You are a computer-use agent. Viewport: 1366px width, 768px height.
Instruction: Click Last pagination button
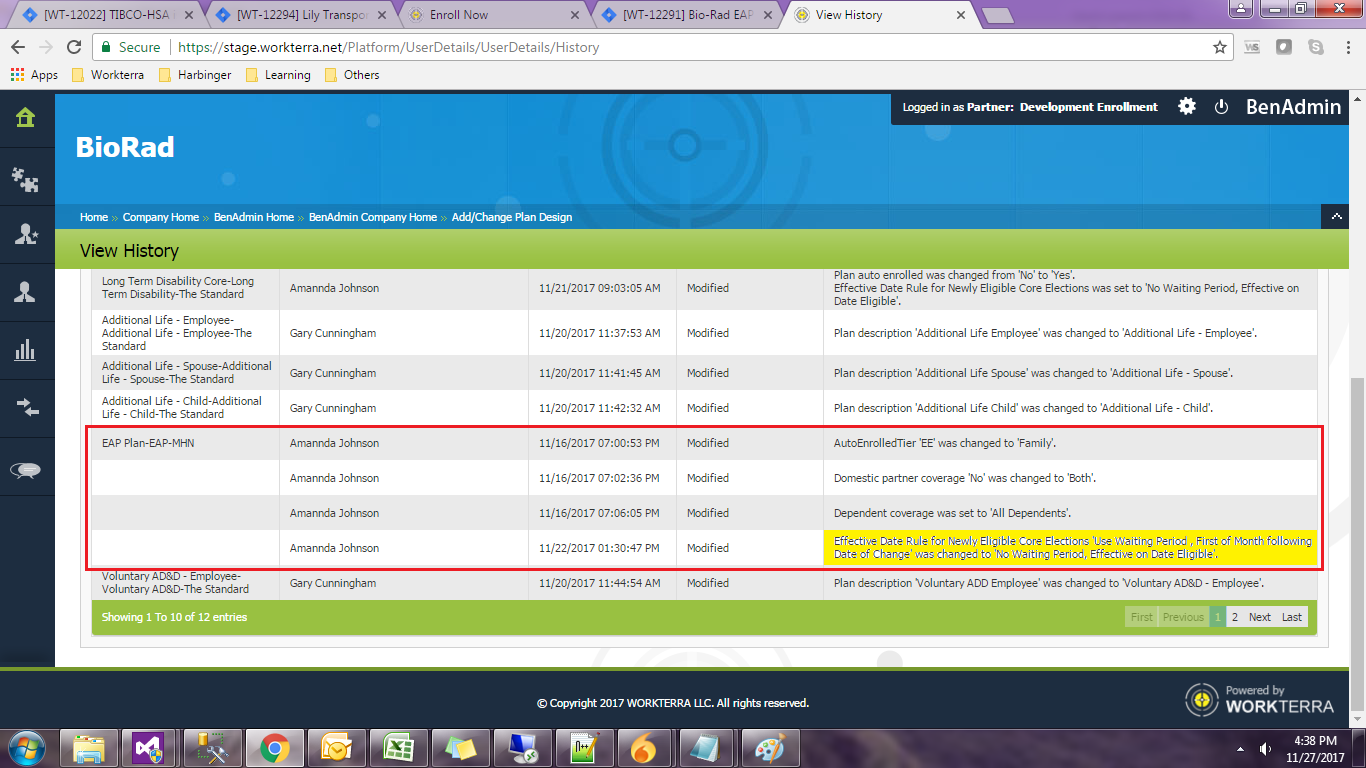(1292, 617)
